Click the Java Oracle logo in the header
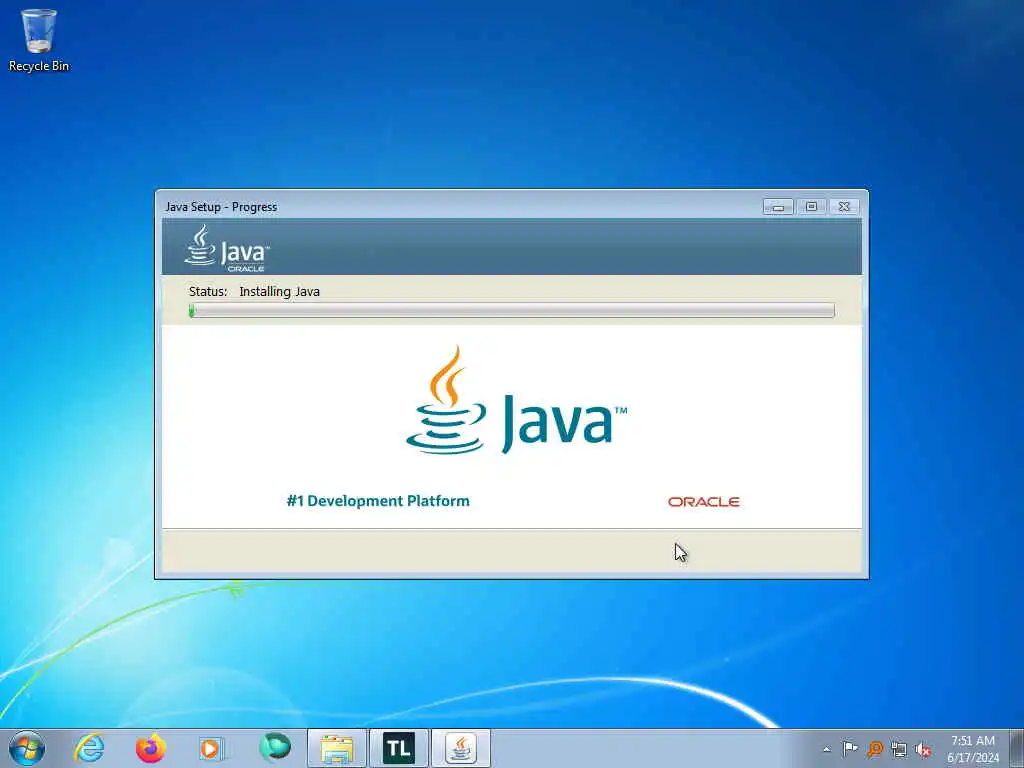 (227, 248)
